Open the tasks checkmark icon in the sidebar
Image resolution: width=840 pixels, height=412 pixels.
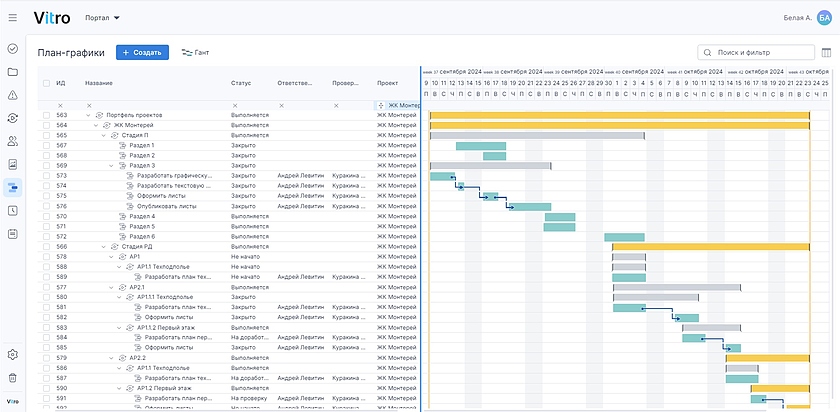[13, 48]
